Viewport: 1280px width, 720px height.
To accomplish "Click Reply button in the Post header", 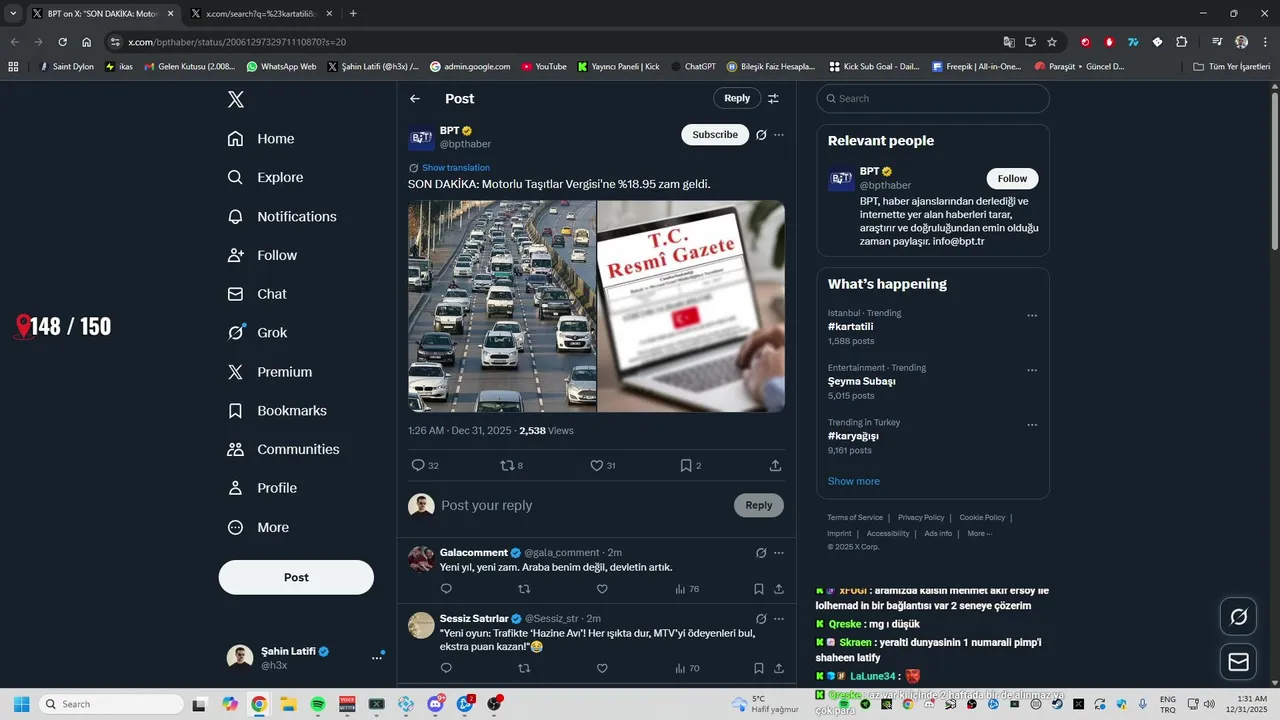I will pyautogui.click(x=737, y=98).
